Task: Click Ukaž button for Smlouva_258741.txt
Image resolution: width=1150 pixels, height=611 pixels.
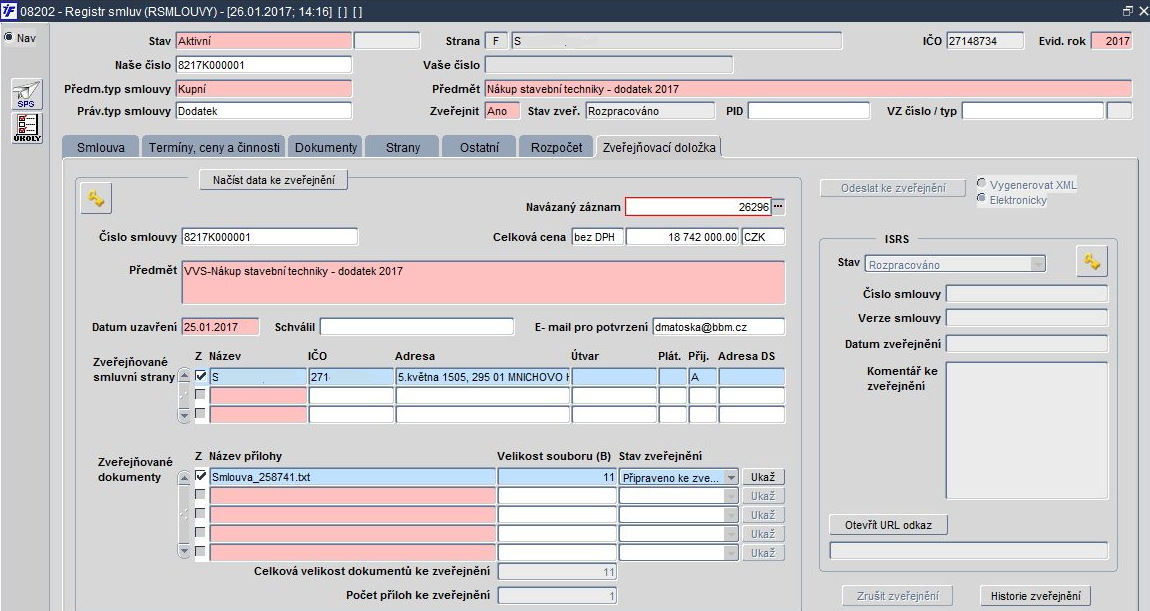Action: (763, 478)
